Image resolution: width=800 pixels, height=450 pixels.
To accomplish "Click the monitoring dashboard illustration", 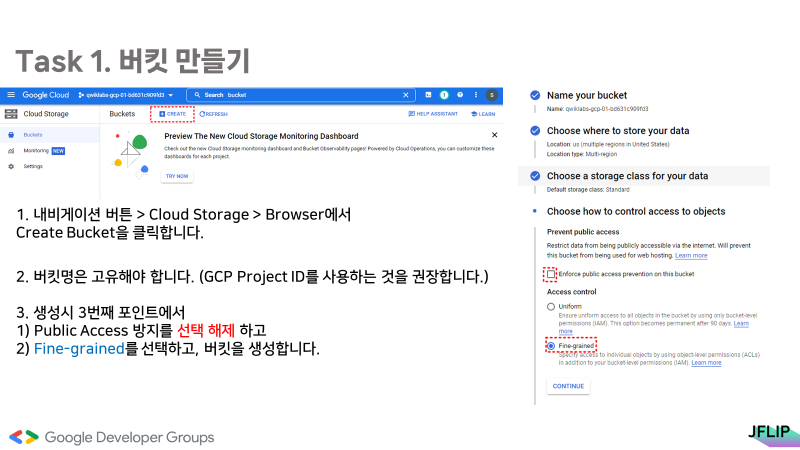I will (x=132, y=155).
